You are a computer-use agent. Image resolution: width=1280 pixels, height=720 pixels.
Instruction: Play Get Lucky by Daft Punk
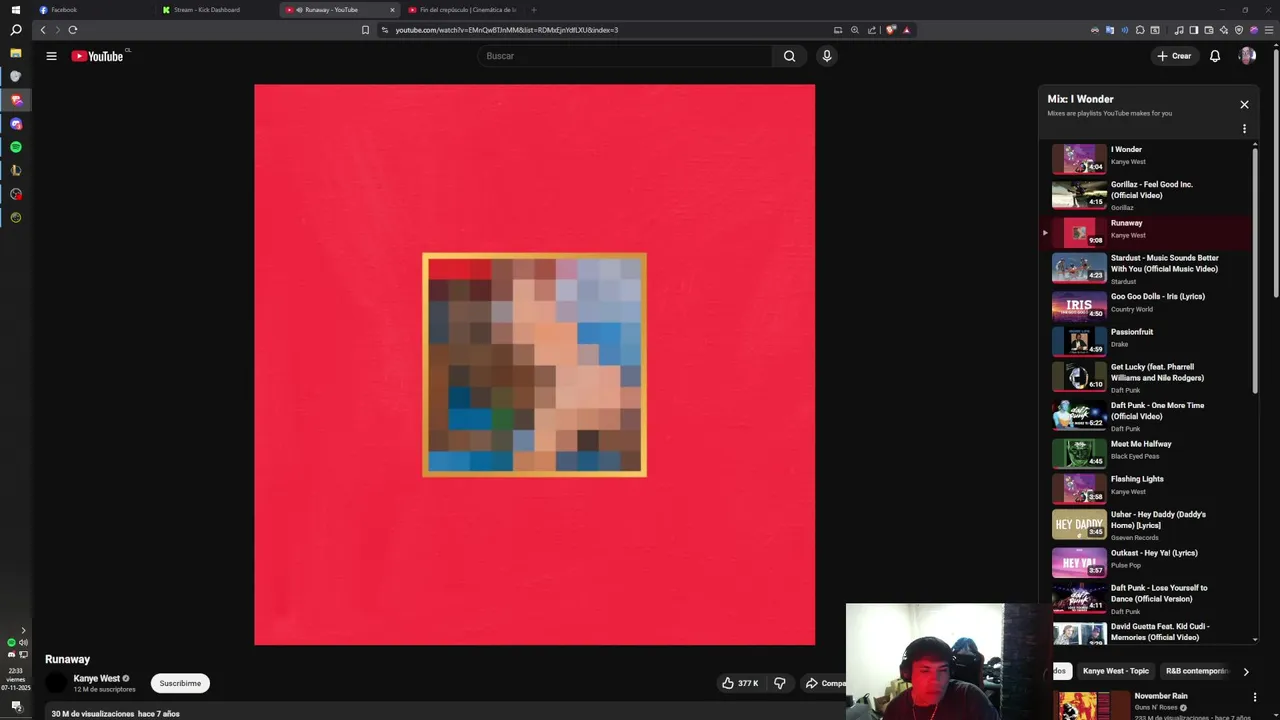click(1145, 378)
